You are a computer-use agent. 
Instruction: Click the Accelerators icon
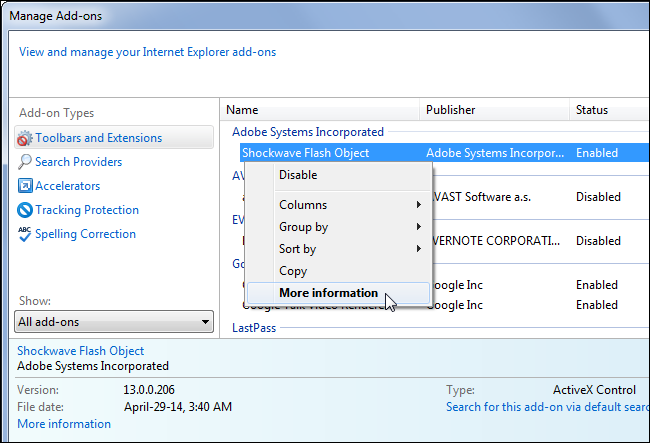[25, 186]
